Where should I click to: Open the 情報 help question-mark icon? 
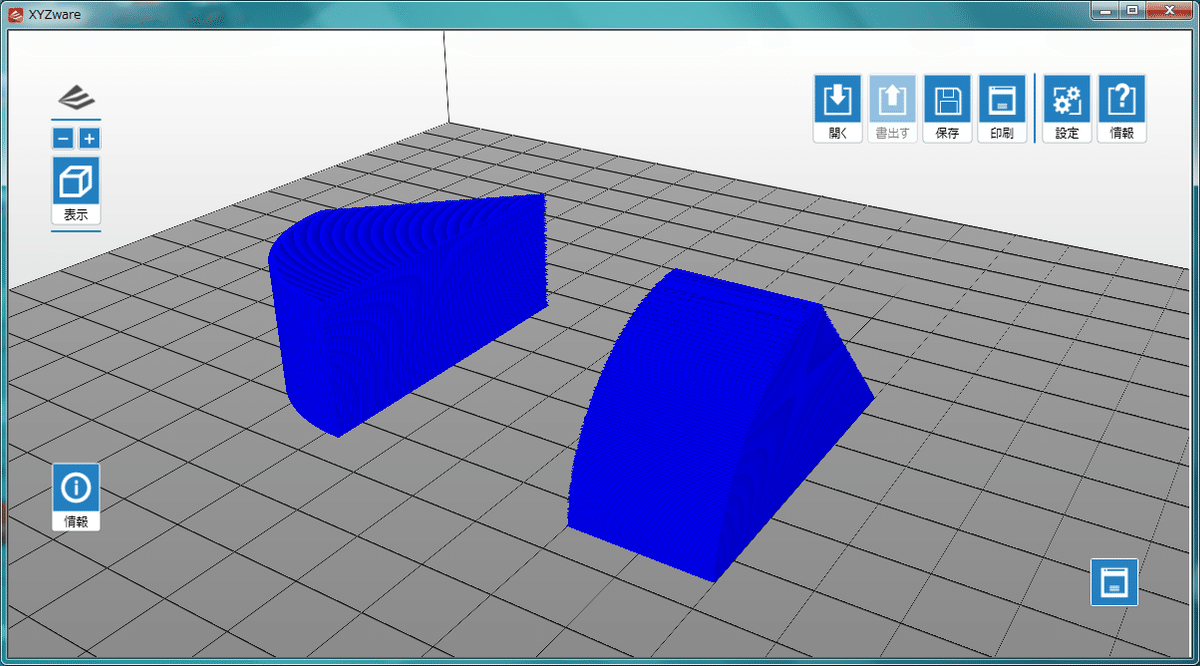(1122, 109)
